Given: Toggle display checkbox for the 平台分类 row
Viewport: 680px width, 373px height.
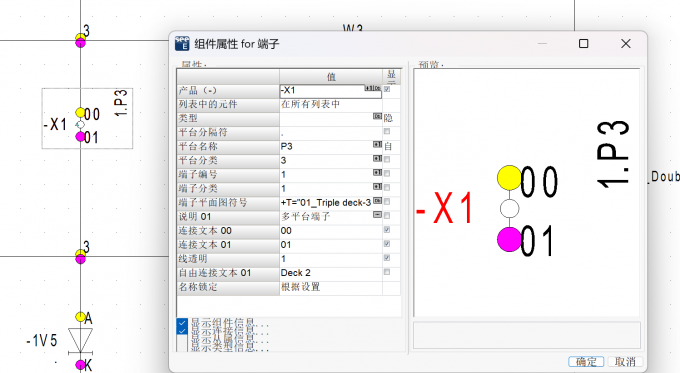Looking at the screenshot, I should (x=387, y=159).
